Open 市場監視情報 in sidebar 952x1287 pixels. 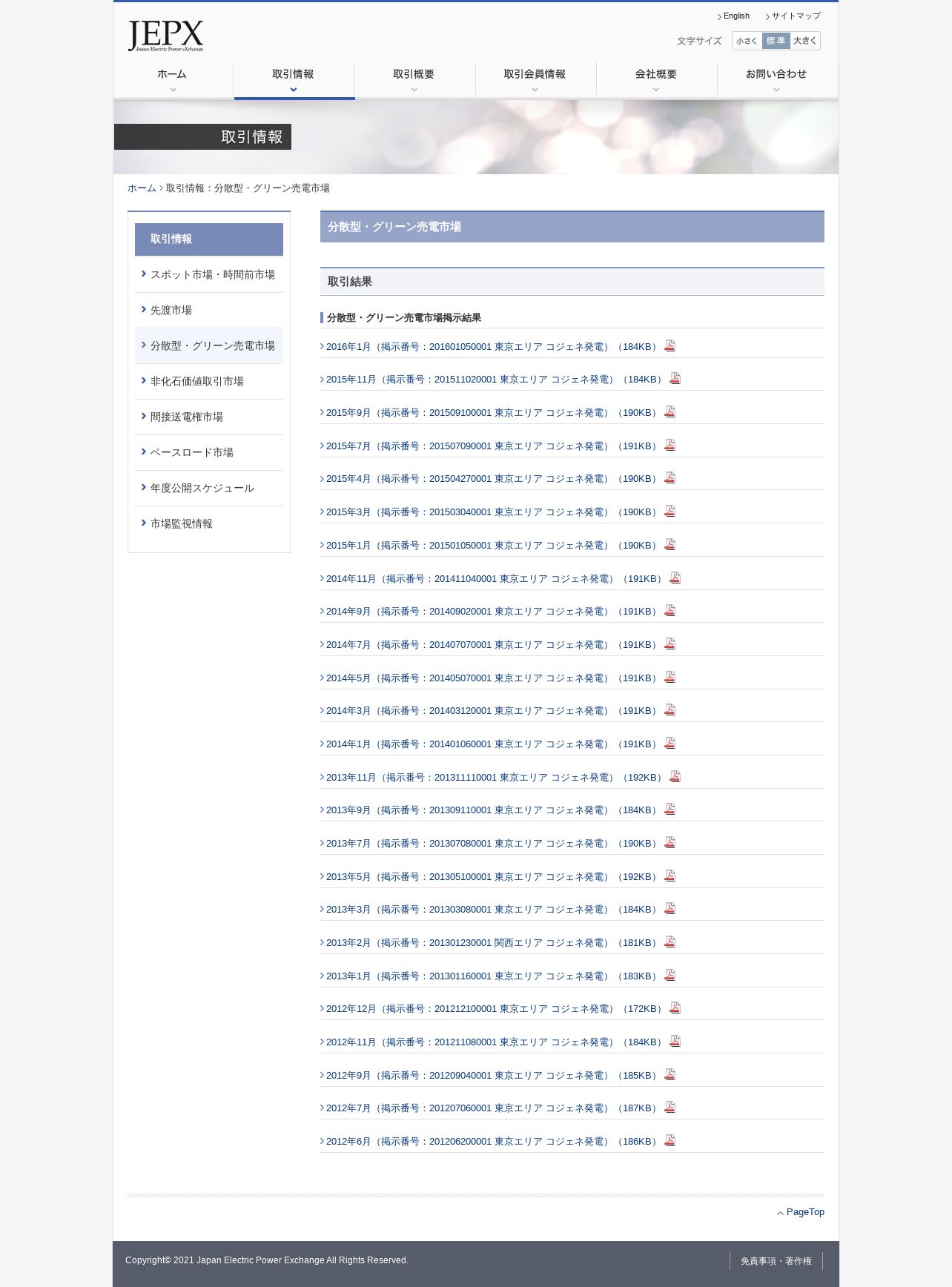(x=209, y=523)
